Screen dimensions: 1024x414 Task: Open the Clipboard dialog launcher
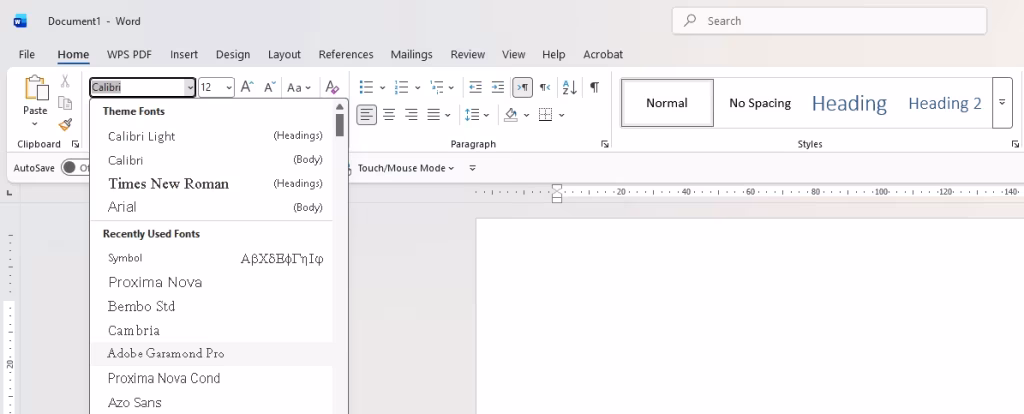coord(76,144)
